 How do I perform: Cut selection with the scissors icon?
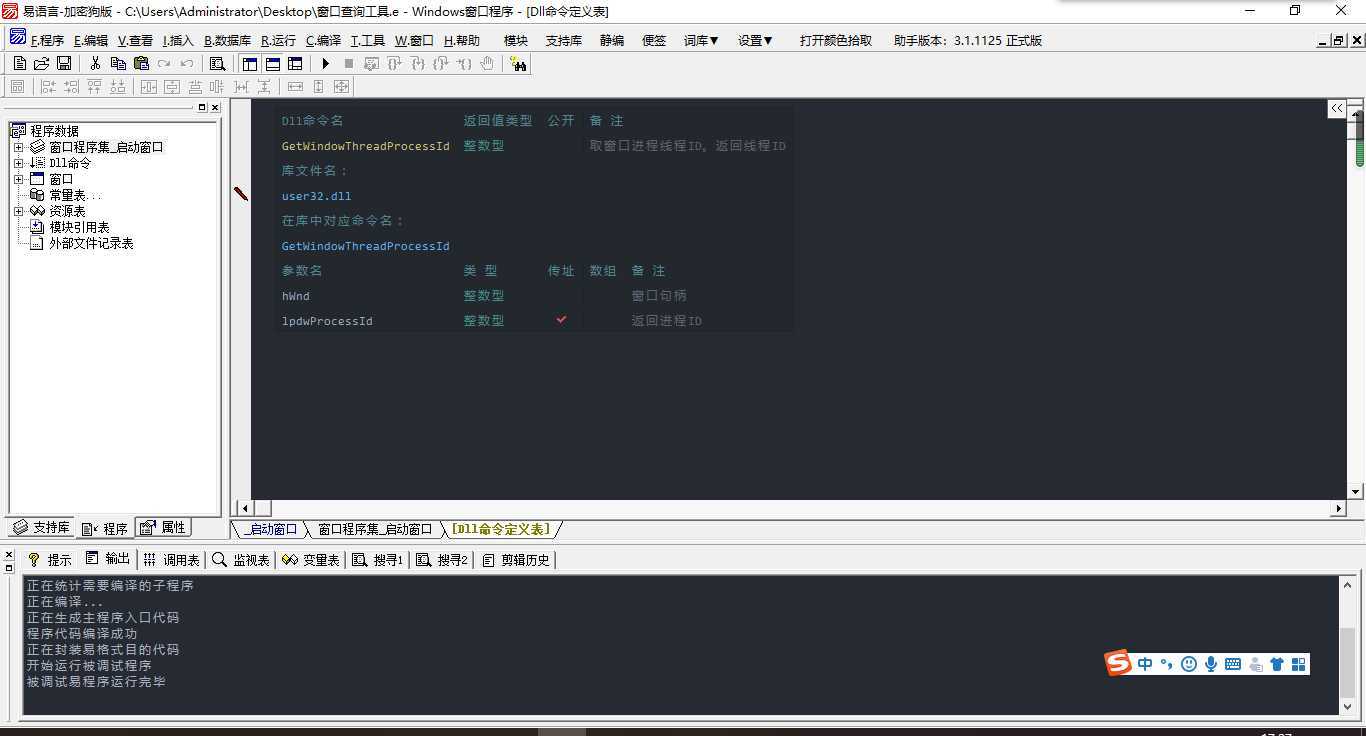click(x=95, y=63)
